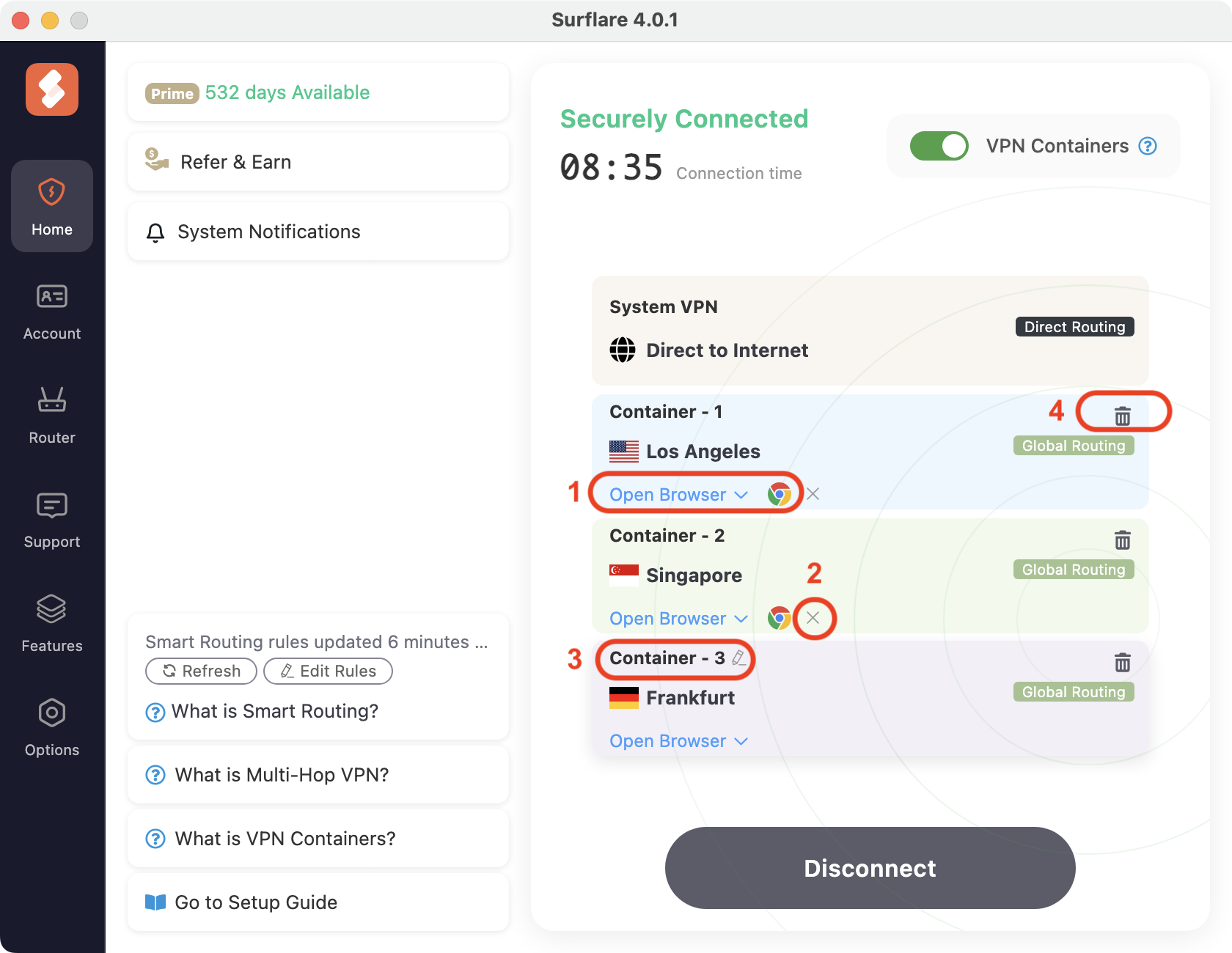The height and width of the screenshot is (953, 1232).
Task: Open the Options settings page
Action: [52, 728]
